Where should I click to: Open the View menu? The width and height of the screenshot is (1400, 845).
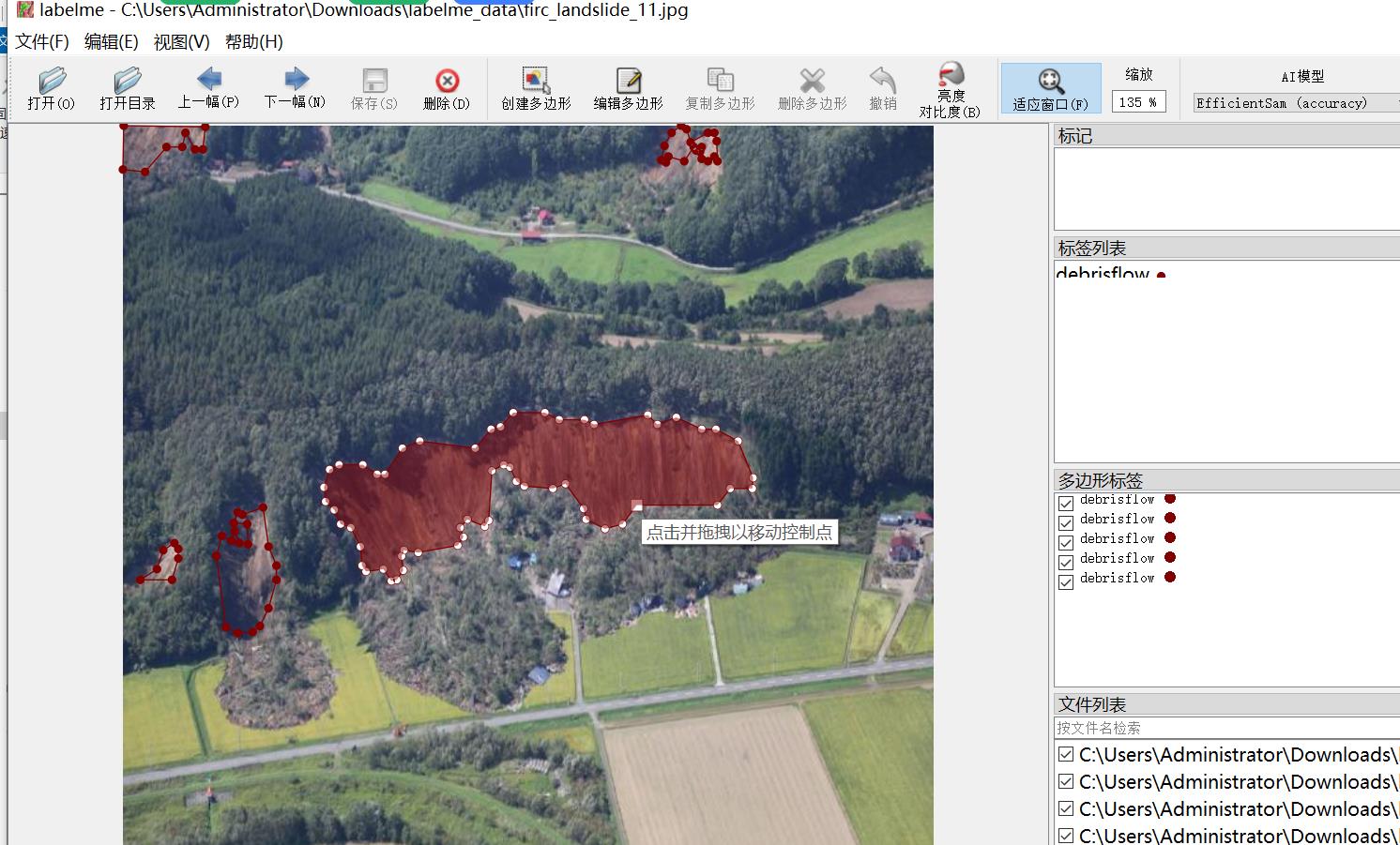(181, 42)
